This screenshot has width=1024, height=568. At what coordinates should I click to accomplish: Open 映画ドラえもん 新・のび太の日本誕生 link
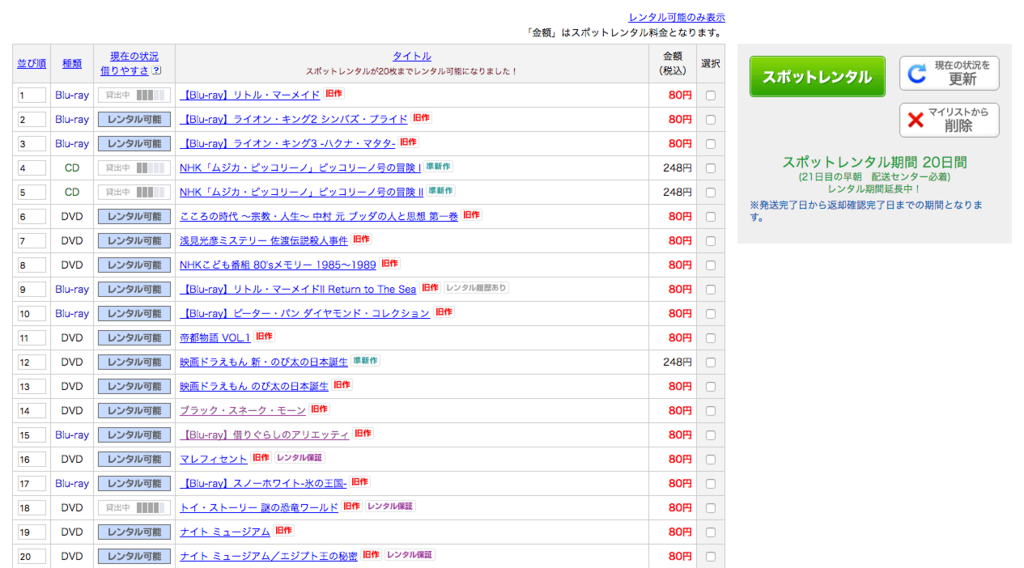tap(264, 362)
